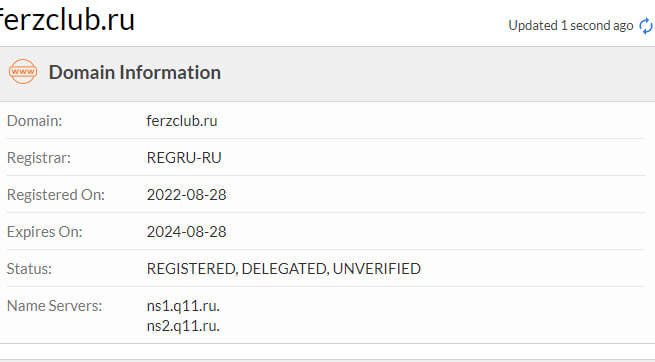Click the Expires On: label
655x362 pixels.
coord(45,232)
